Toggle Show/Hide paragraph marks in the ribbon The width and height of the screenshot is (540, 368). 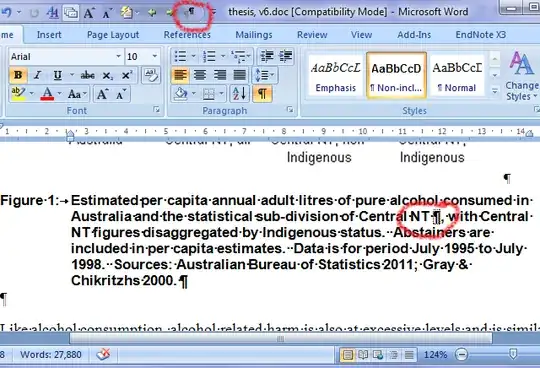point(262,94)
